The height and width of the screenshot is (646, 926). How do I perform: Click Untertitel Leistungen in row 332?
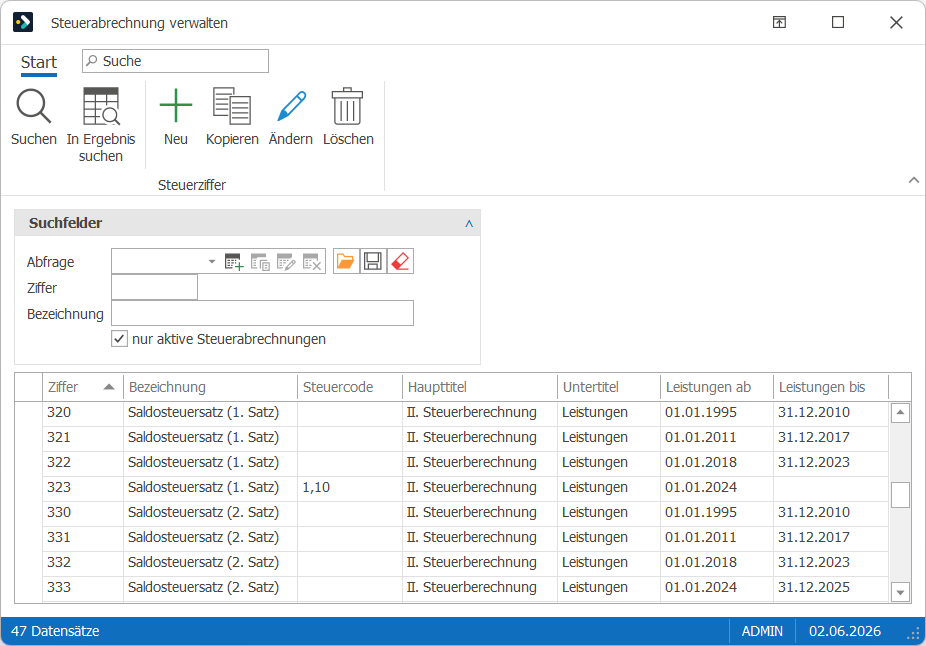(609, 562)
